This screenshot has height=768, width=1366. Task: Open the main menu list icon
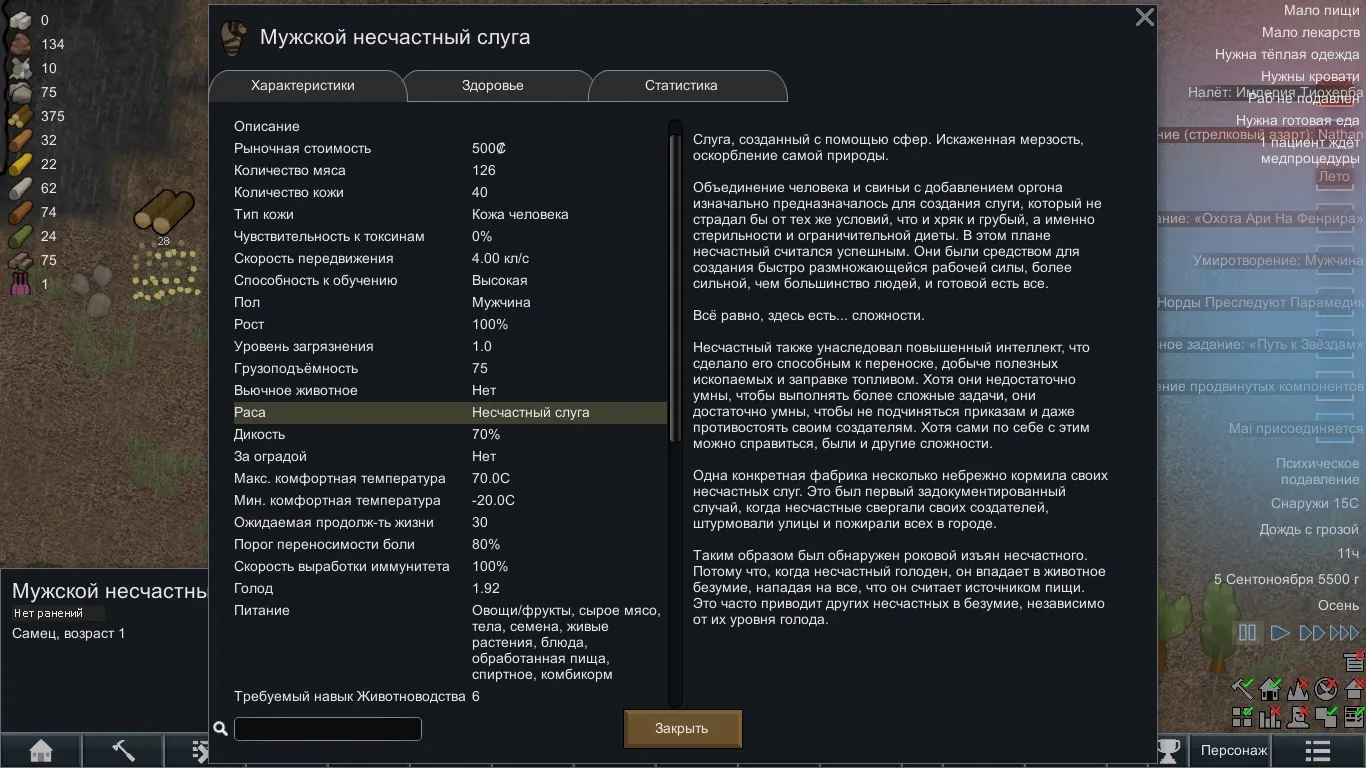click(1317, 750)
